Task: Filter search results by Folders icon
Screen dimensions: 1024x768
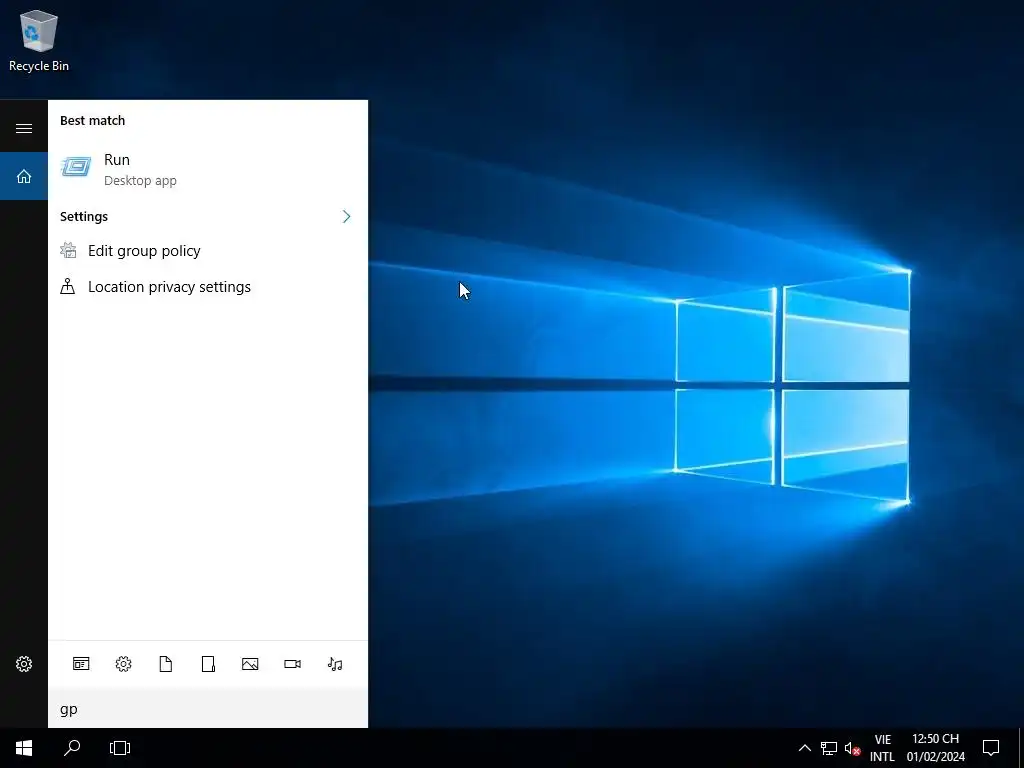Action: 208,664
